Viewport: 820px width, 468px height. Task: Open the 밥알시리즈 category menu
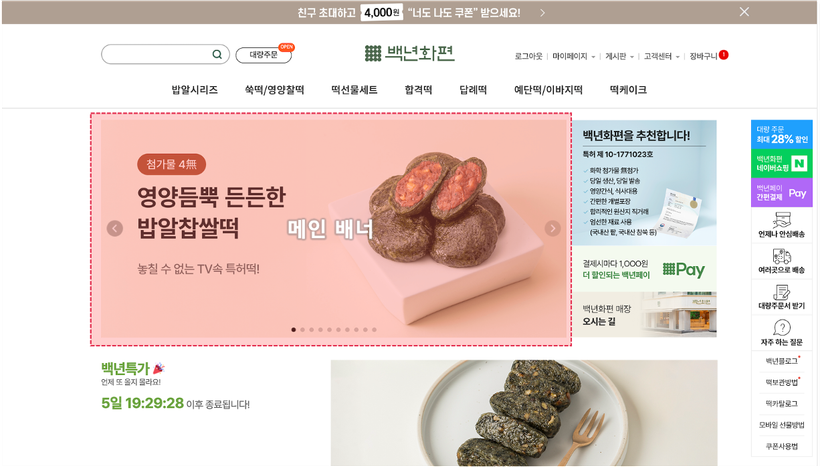195,90
